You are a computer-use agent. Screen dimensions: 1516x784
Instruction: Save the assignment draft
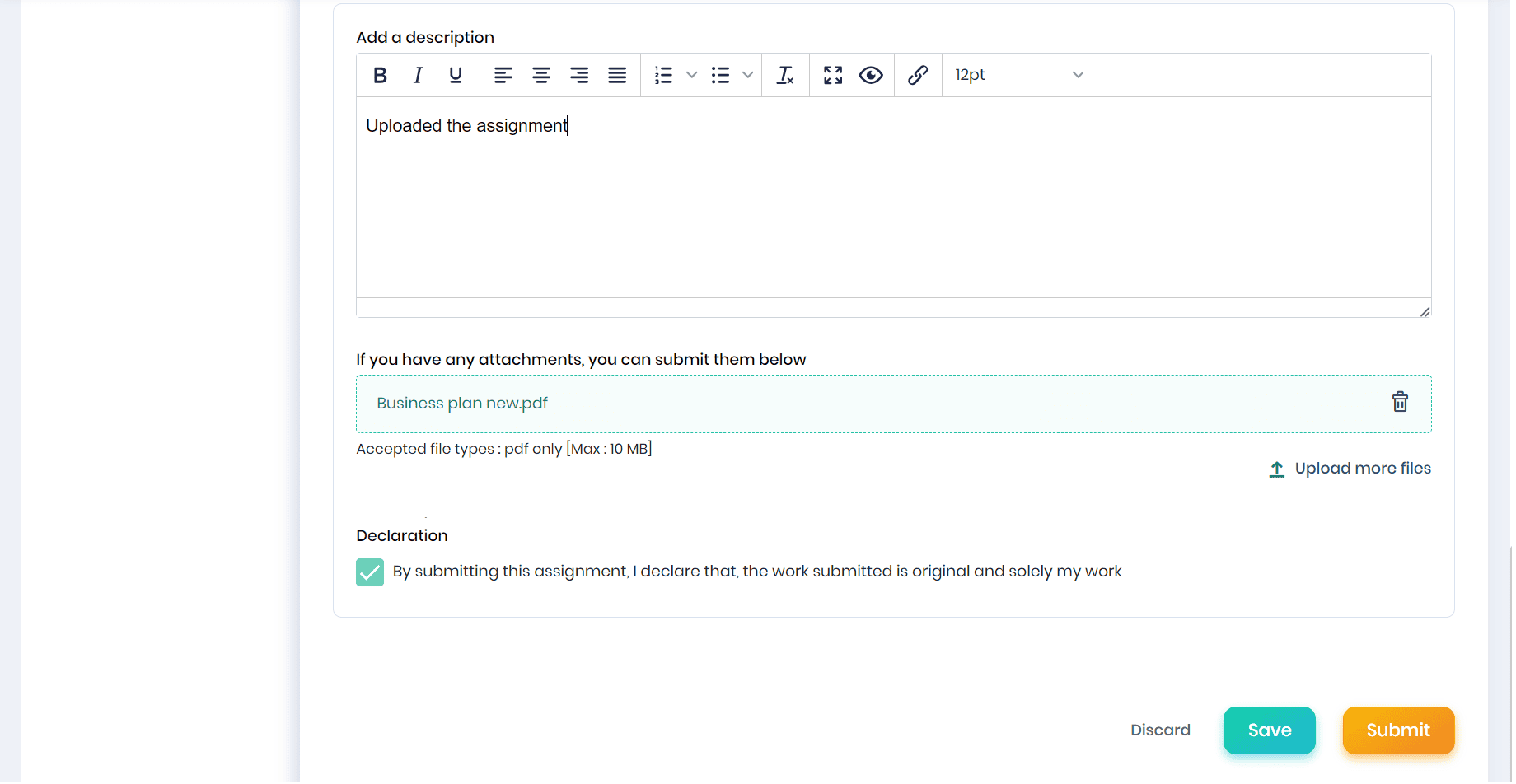click(x=1270, y=730)
